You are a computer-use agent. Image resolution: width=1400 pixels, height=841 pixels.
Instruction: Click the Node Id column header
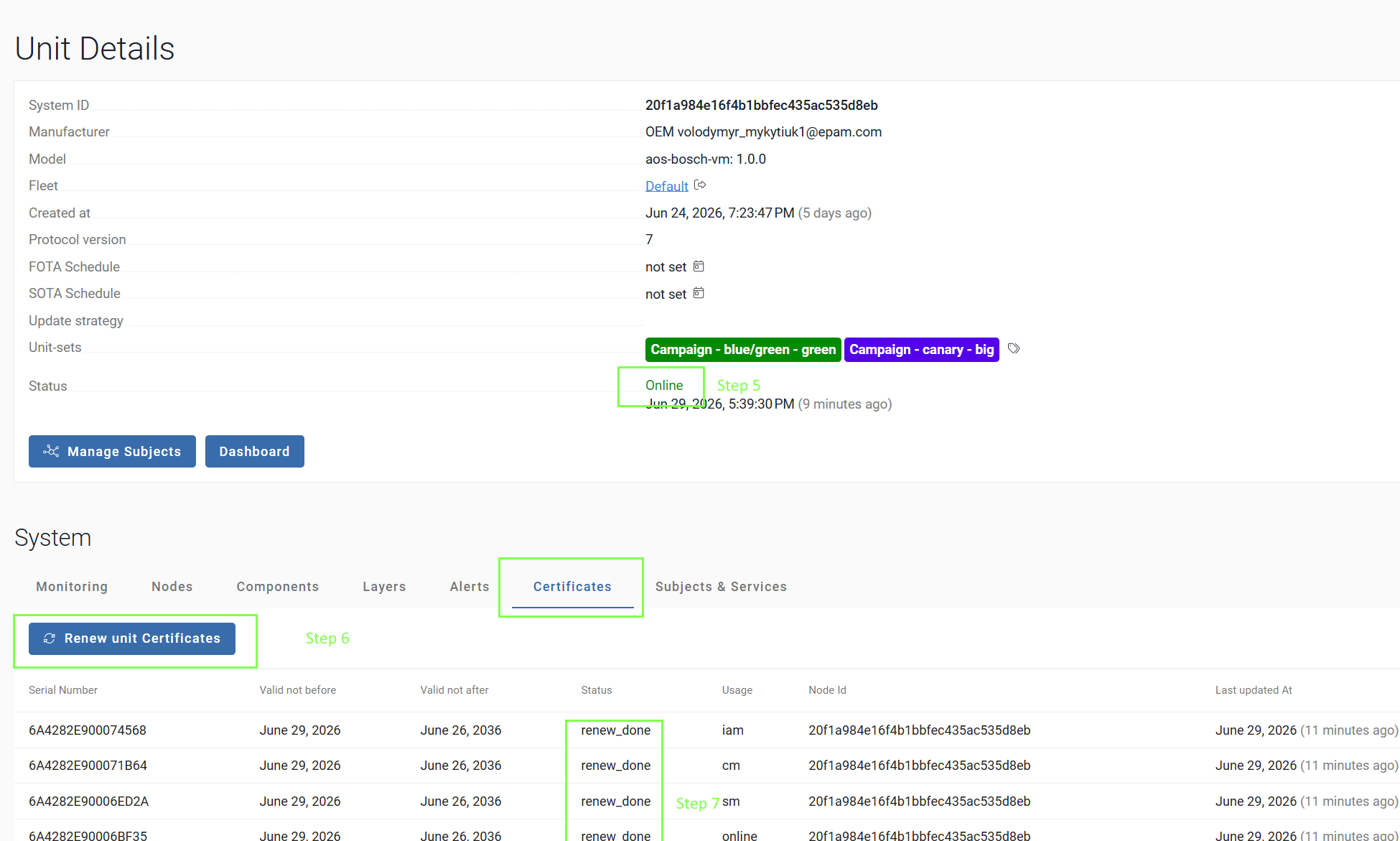pyautogui.click(x=827, y=690)
